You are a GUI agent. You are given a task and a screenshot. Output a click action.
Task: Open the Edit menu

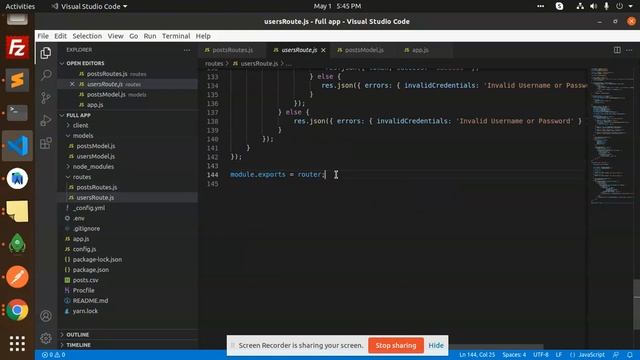pos(60,36)
